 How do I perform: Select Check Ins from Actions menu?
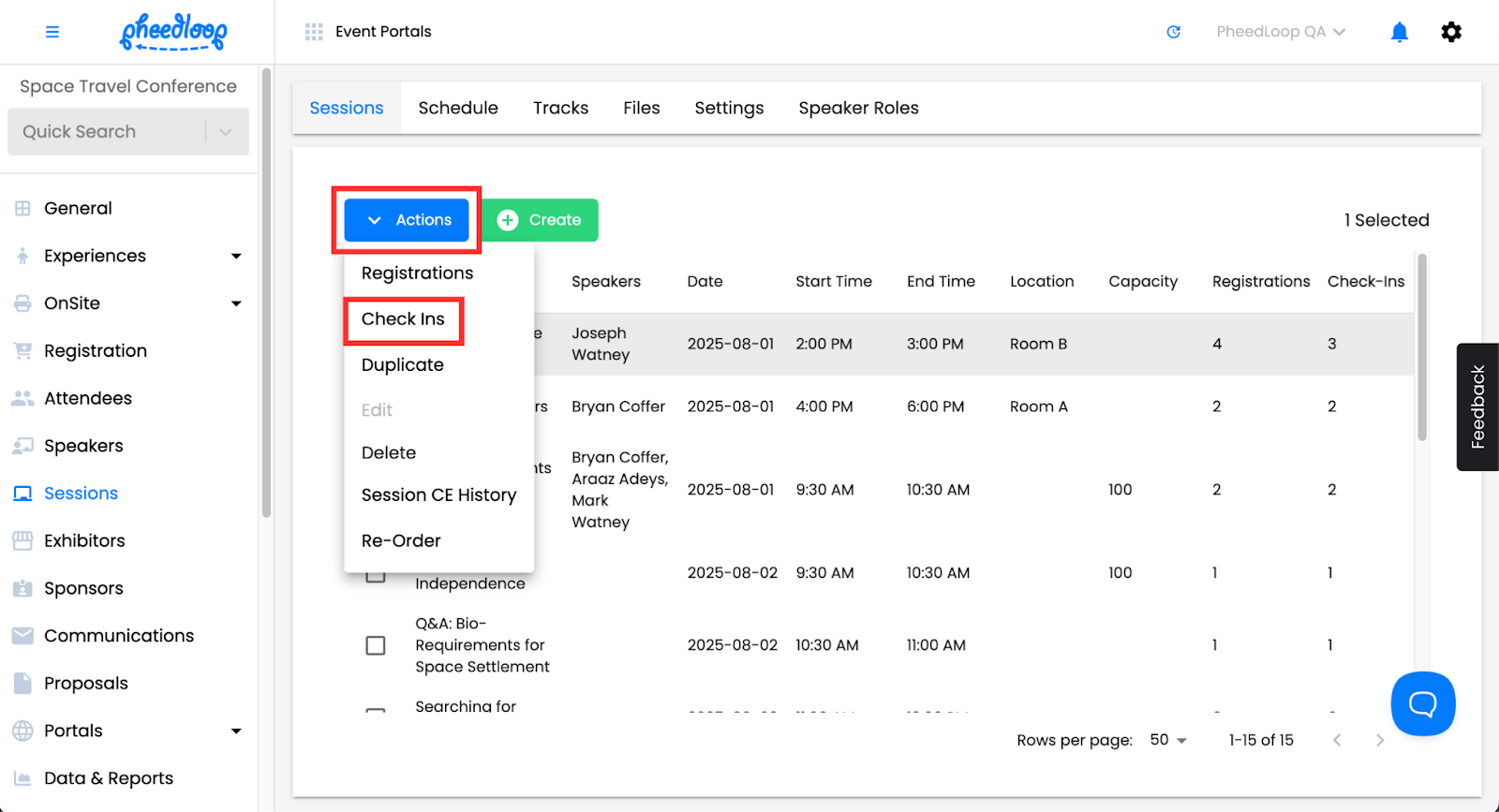[403, 319]
